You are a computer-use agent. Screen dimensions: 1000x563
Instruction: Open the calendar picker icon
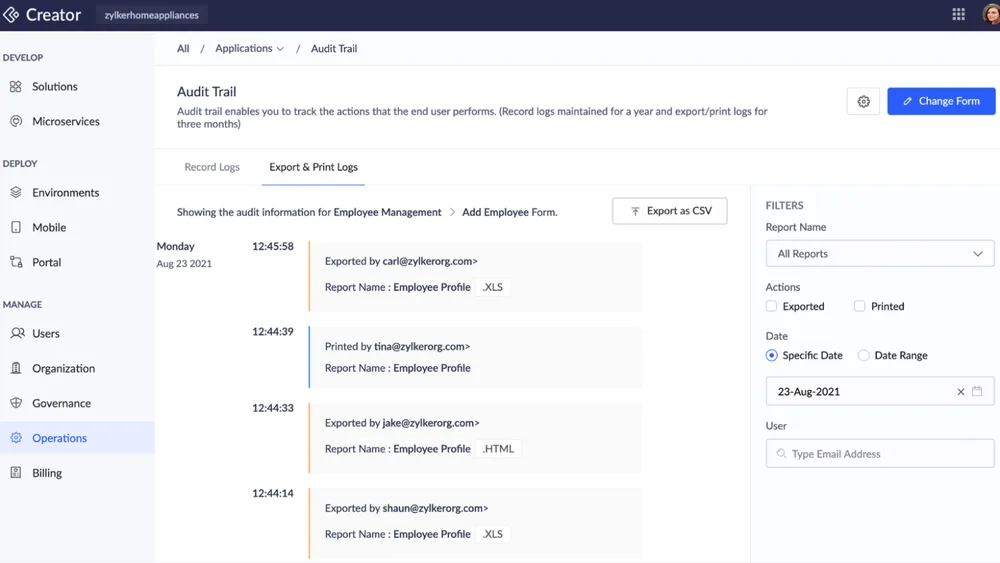(x=977, y=391)
